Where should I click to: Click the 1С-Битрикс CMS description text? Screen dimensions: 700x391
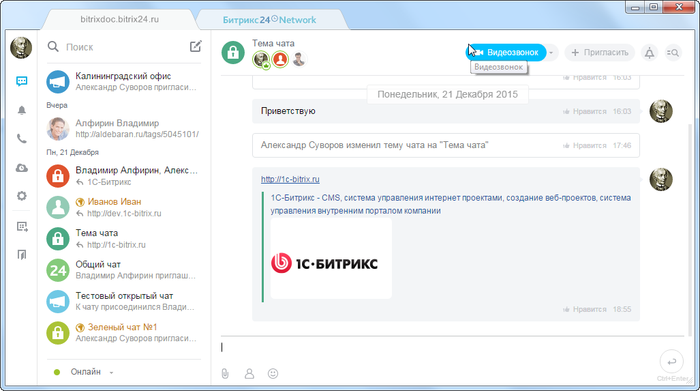pyautogui.click(x=450, y=204)
